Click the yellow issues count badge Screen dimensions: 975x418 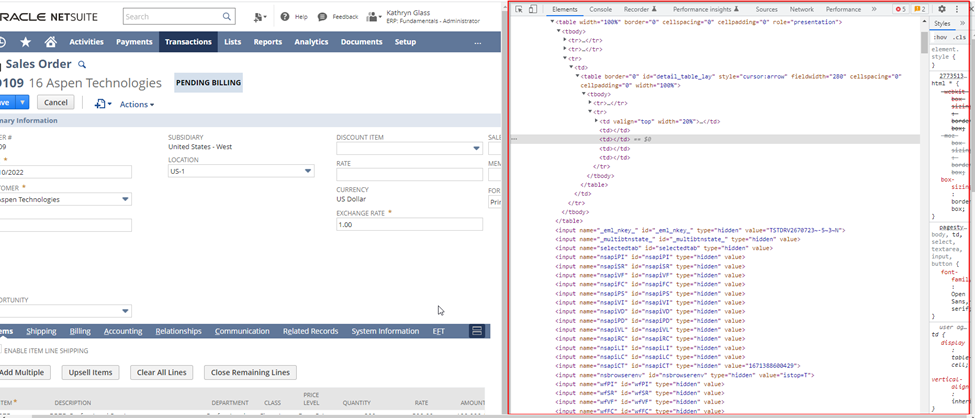tap(920, 9)
